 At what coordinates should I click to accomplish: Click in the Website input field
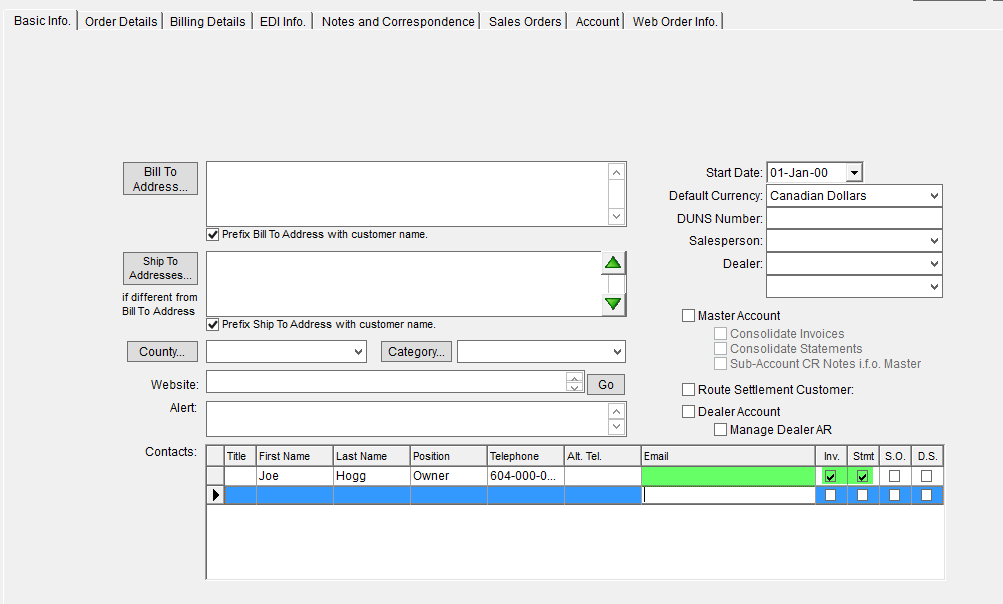click(x=386, y=382)
